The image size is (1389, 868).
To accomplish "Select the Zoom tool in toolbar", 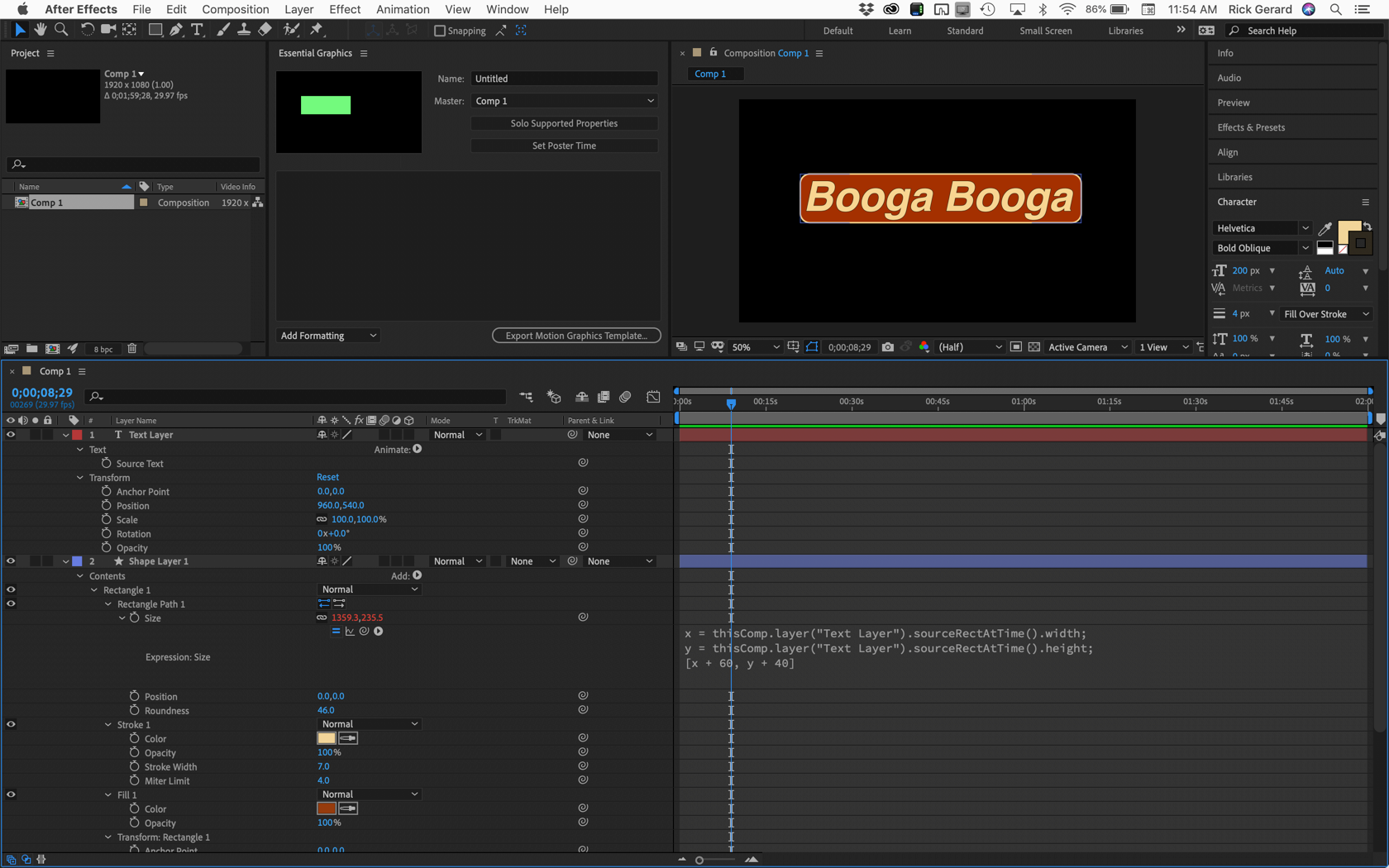I will tap(61, 30).
